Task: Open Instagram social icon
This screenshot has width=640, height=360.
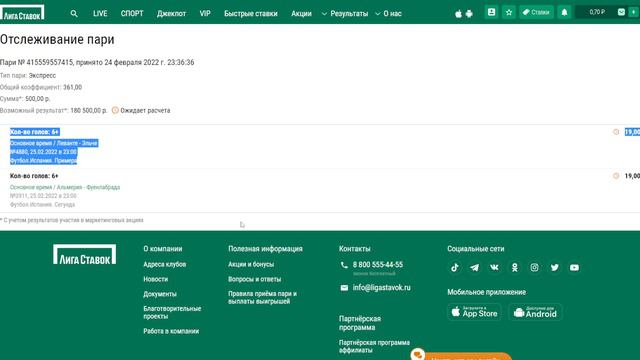Action: [534, 267]
